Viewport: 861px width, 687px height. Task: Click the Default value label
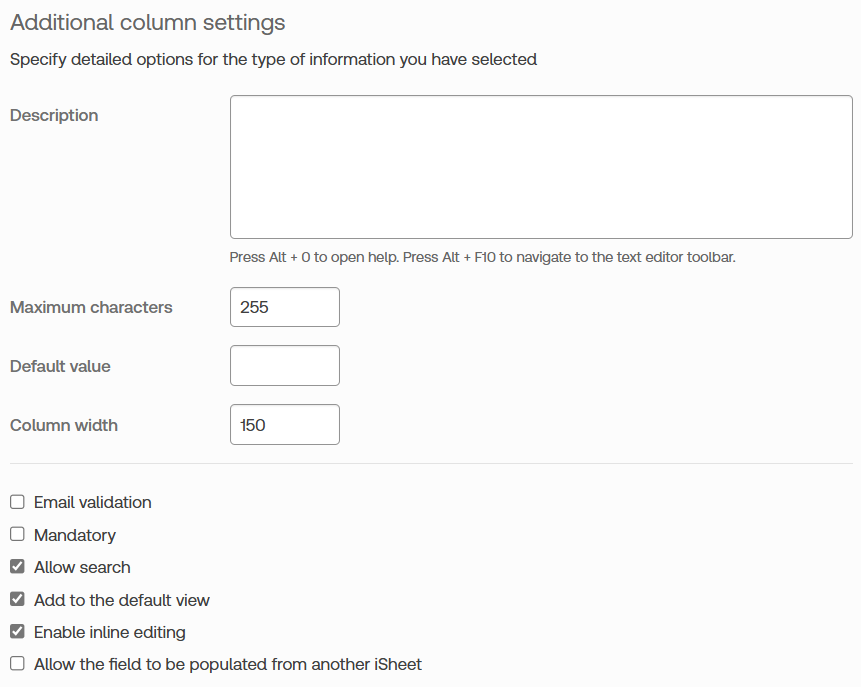tap(60, 366)
